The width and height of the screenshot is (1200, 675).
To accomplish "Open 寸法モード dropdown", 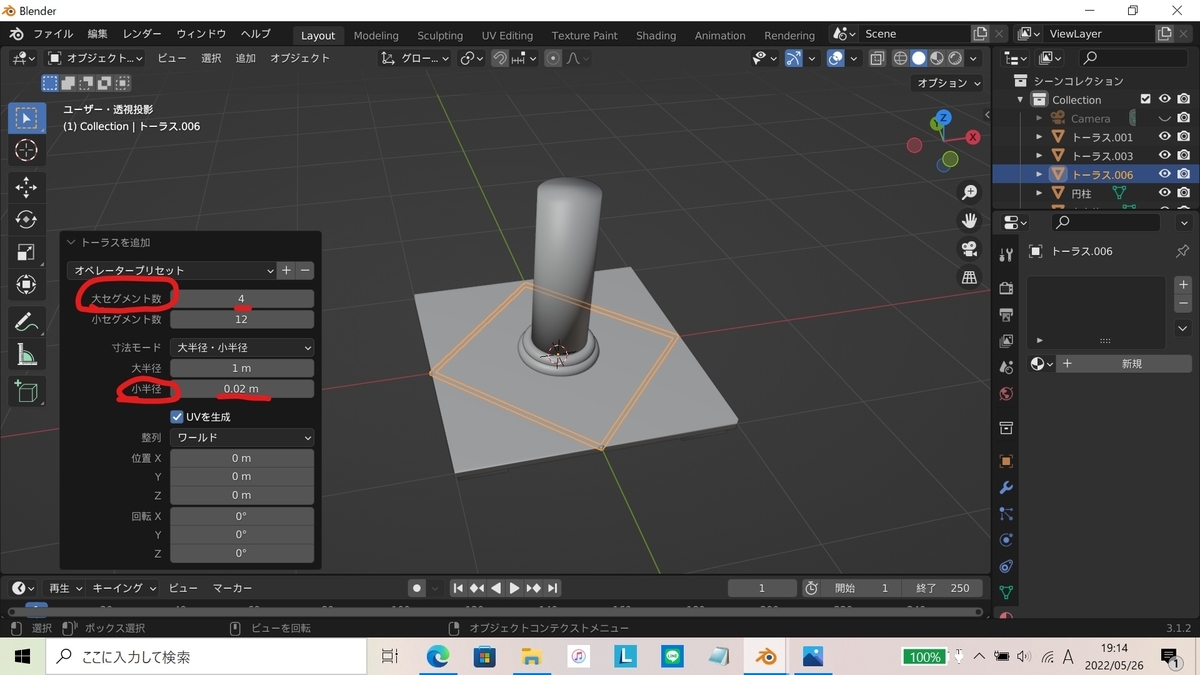I will (x=242, y=347).
